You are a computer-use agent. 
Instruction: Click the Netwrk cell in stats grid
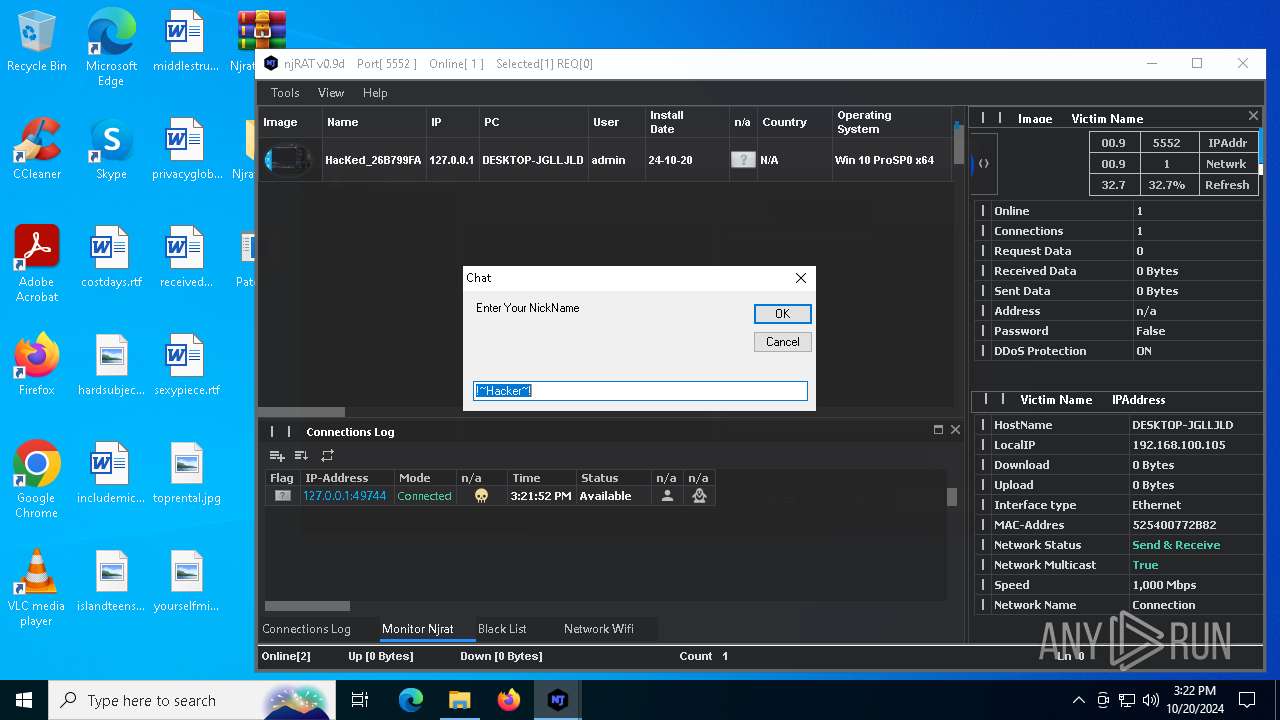(1227, 164)
